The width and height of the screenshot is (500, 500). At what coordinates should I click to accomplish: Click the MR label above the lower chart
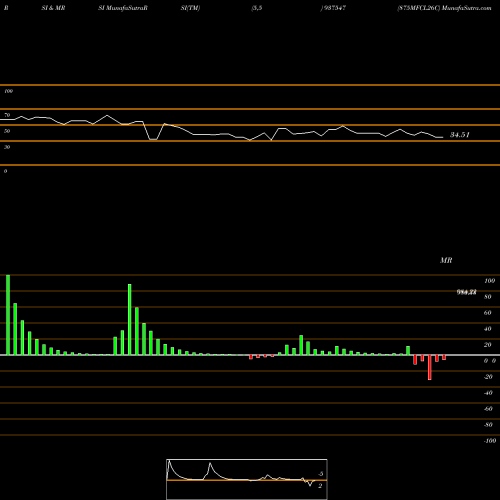pos(446,260)
